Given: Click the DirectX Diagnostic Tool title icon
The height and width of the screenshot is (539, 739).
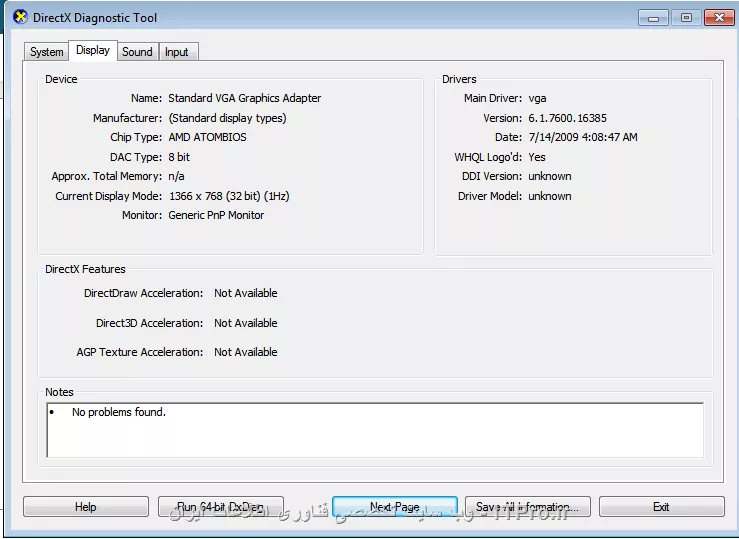Looking at the screenshot, I should [x=20, y=17].
